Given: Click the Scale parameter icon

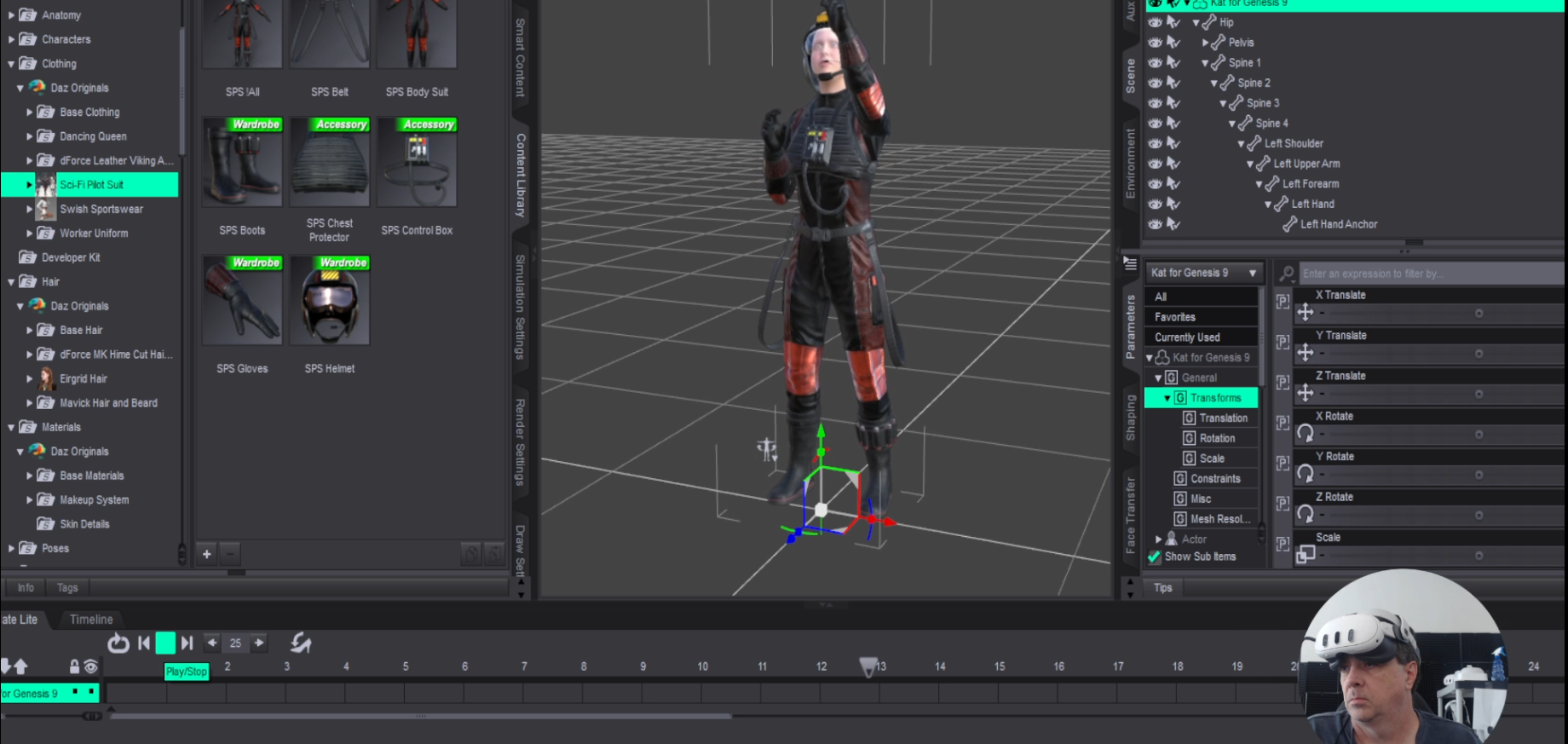Looking at the screenshot, I should coord(1305,555).
